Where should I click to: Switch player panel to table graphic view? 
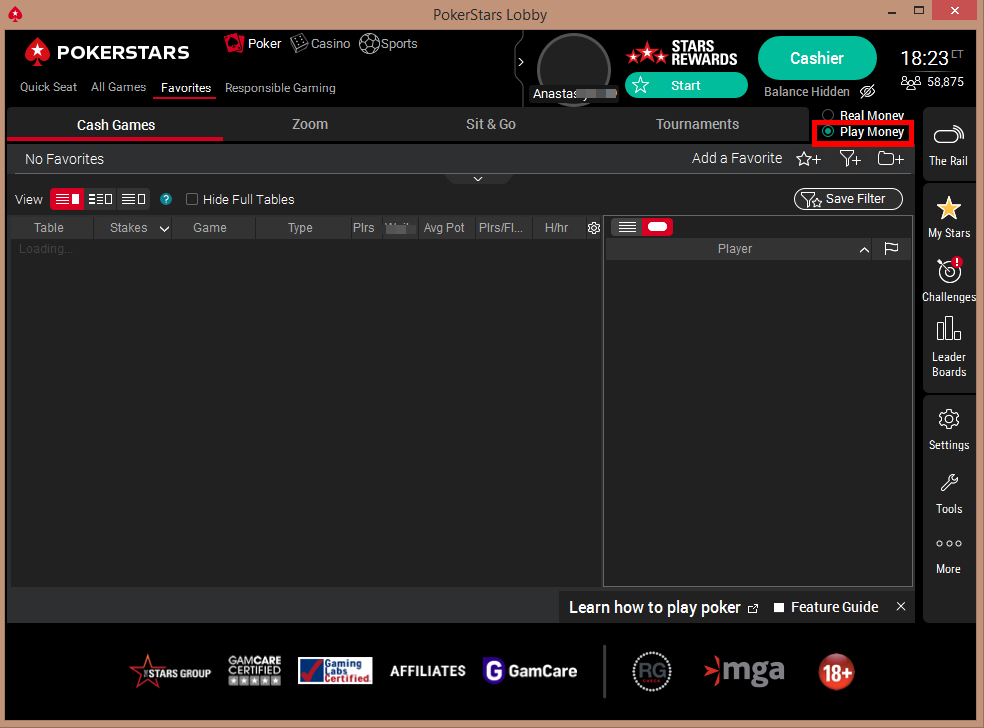(658, 227)
